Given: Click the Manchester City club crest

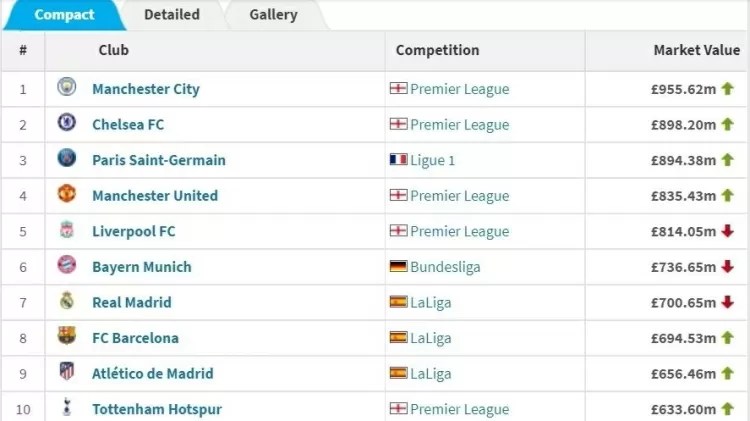Looking at the screenshot, I should click(x=67, y=88).
